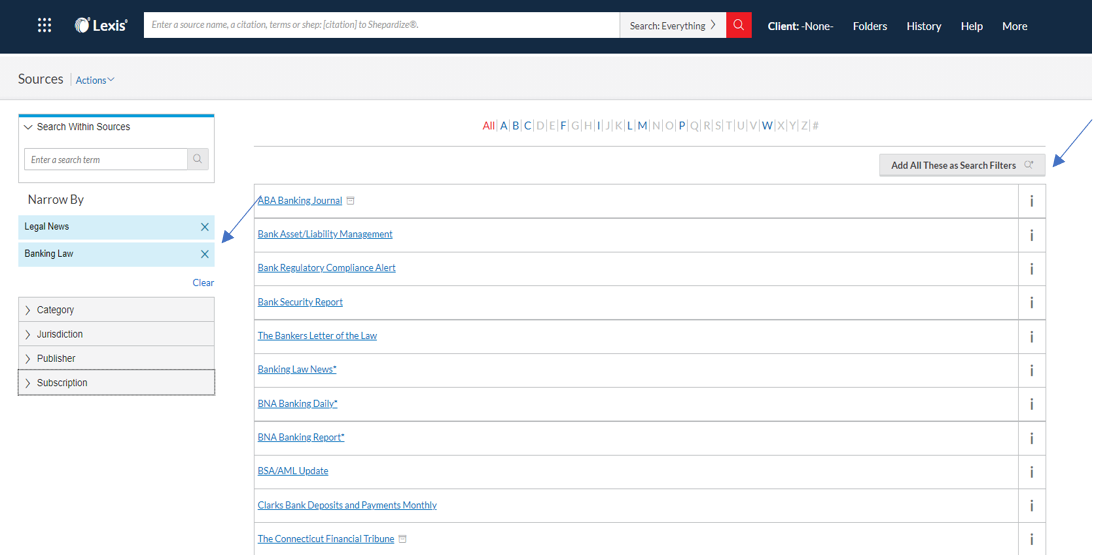Open BSA/AML Update link
Screen dimensions: 1093x555
point(293,471)
